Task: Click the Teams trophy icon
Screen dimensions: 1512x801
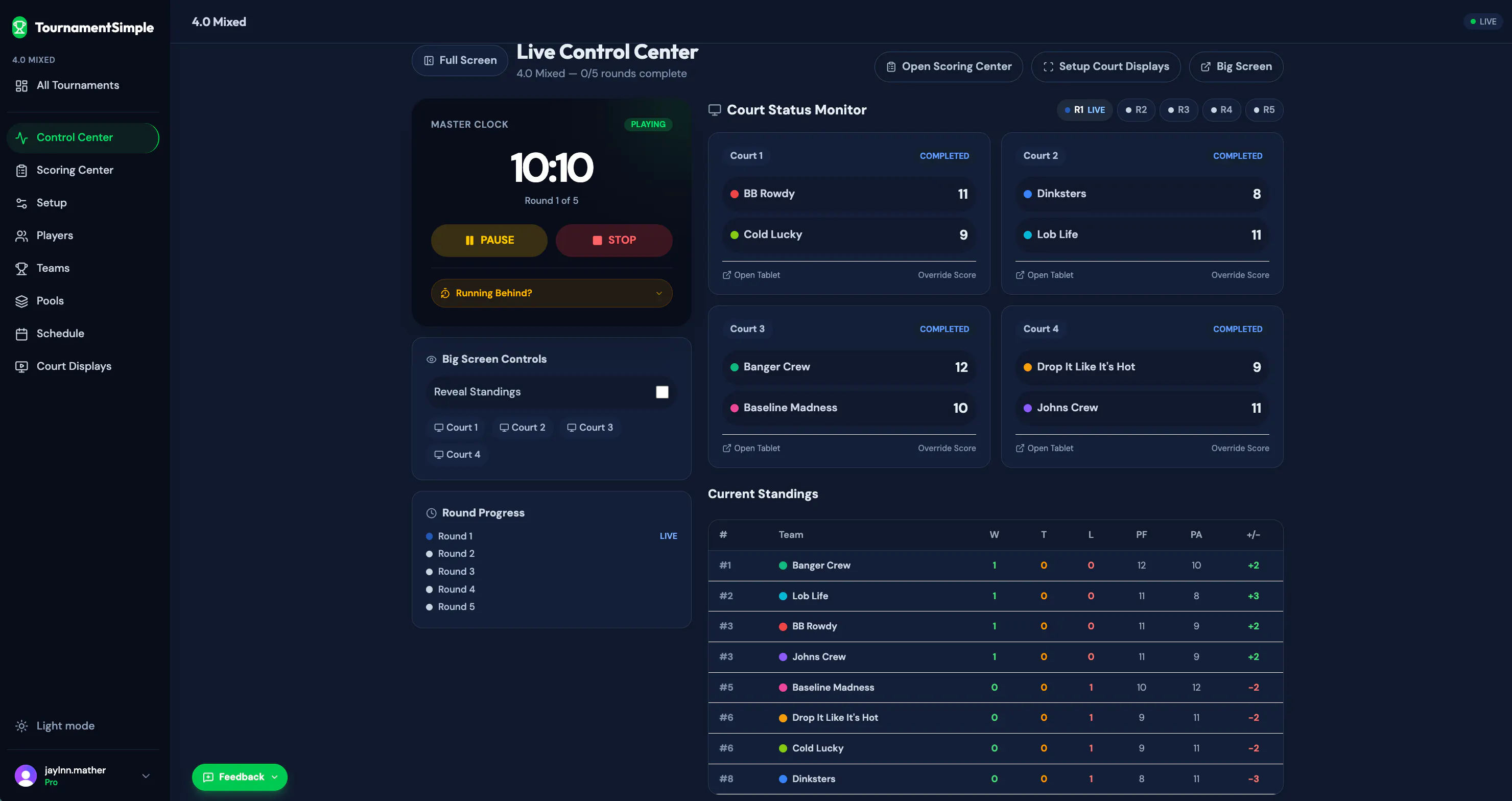Action: click(22, 268)
